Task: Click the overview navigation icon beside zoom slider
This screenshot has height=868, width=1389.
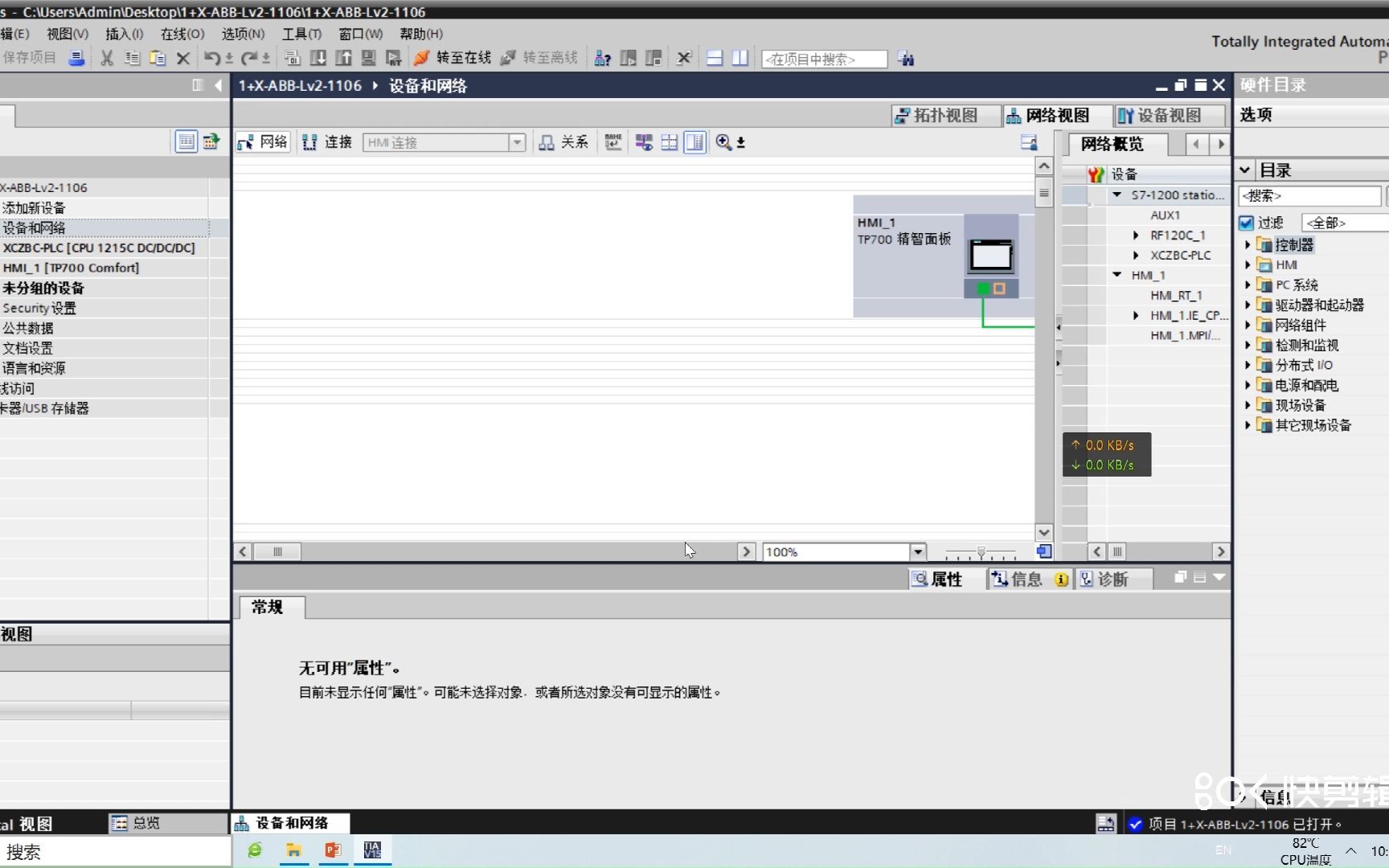Action: (x=1043, y=551)
